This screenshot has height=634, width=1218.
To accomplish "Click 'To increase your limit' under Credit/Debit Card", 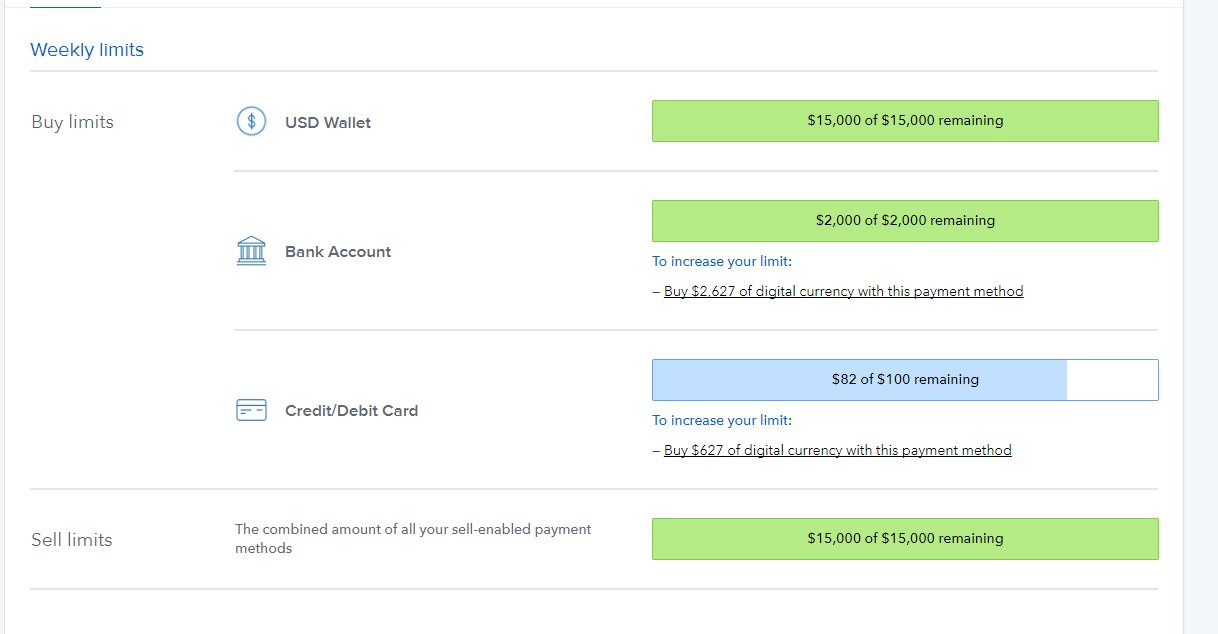I will click(x=722, y=421).
